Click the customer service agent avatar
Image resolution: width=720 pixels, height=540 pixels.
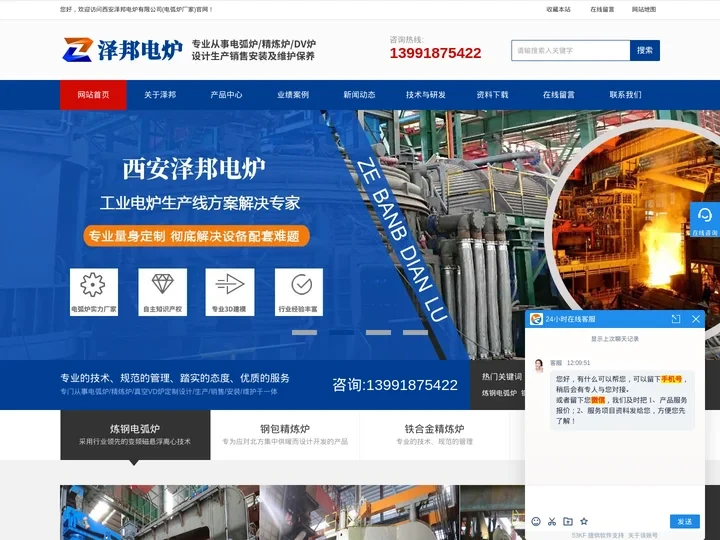(539, 366)
